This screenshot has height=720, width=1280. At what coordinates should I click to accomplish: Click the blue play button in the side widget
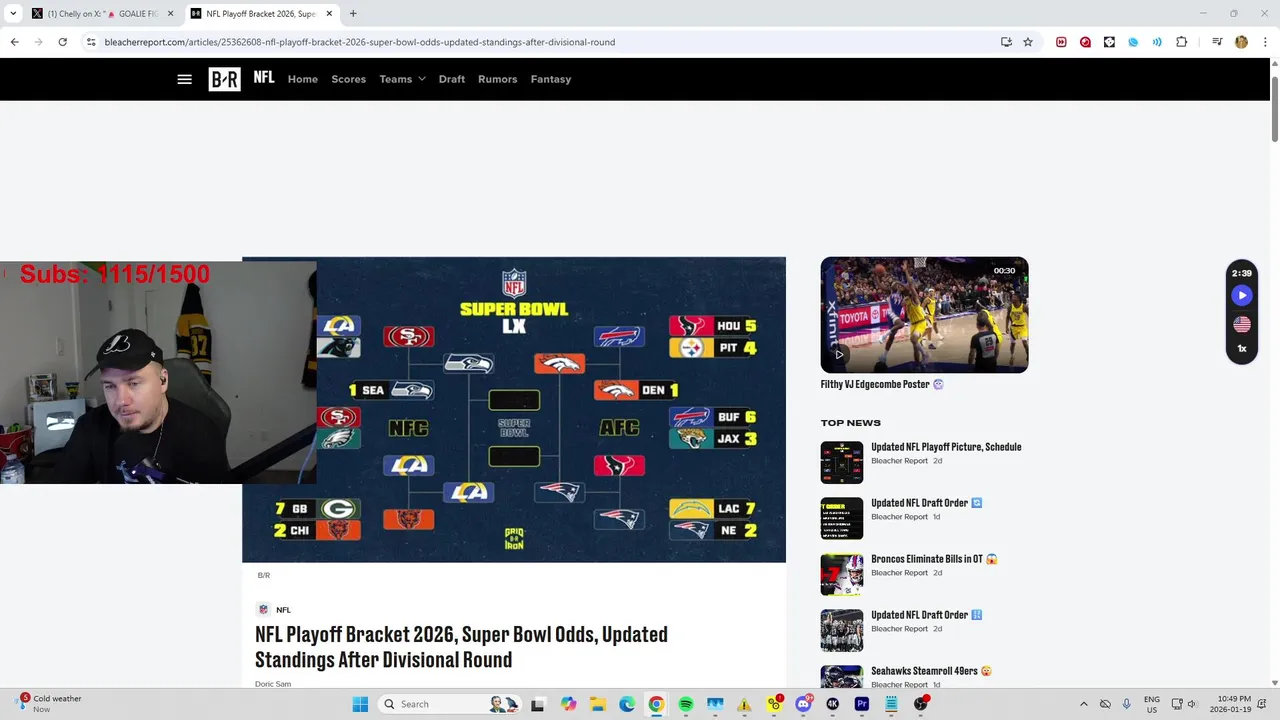1242,295
